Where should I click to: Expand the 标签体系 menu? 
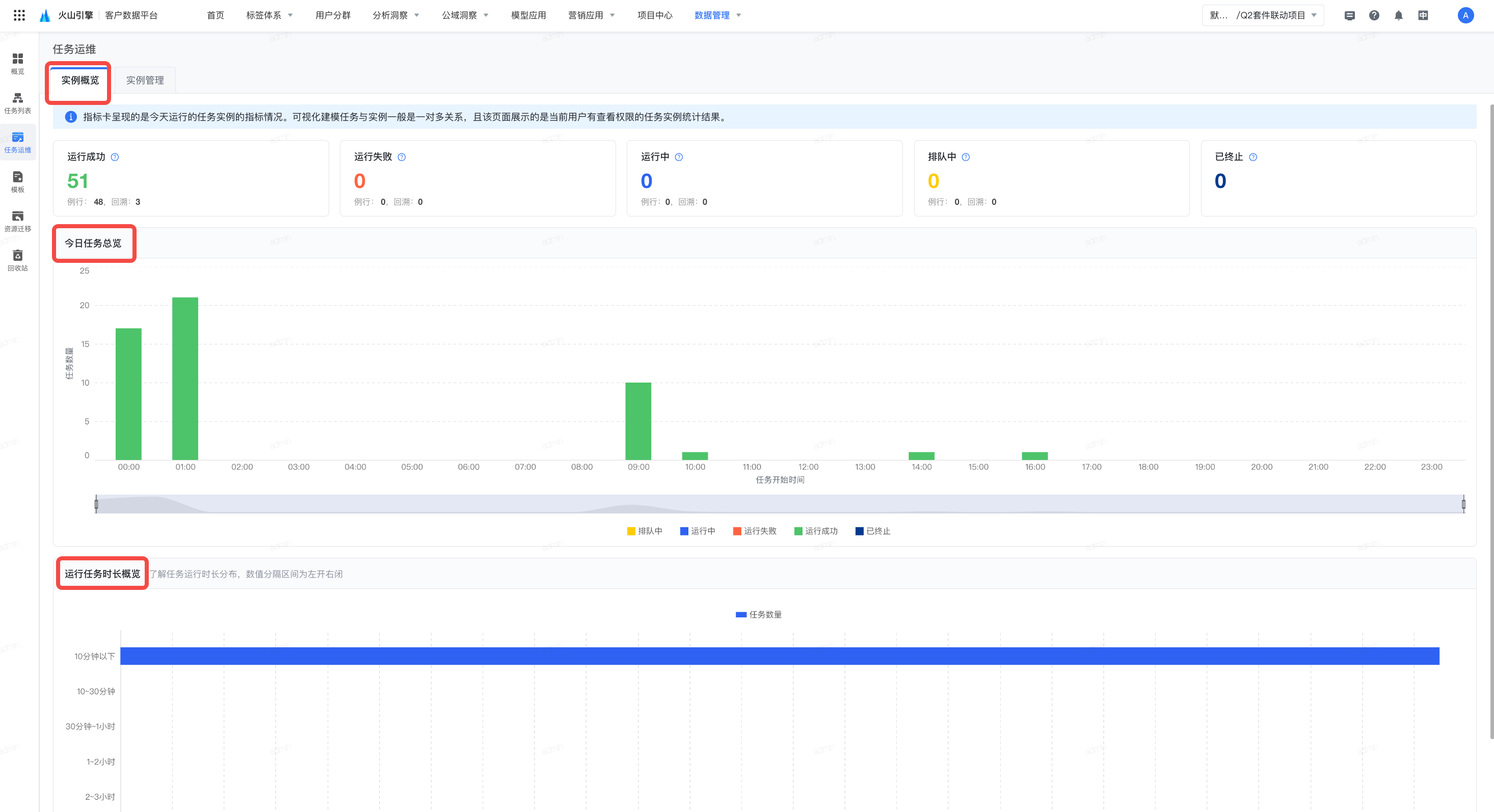coord(269,16)
